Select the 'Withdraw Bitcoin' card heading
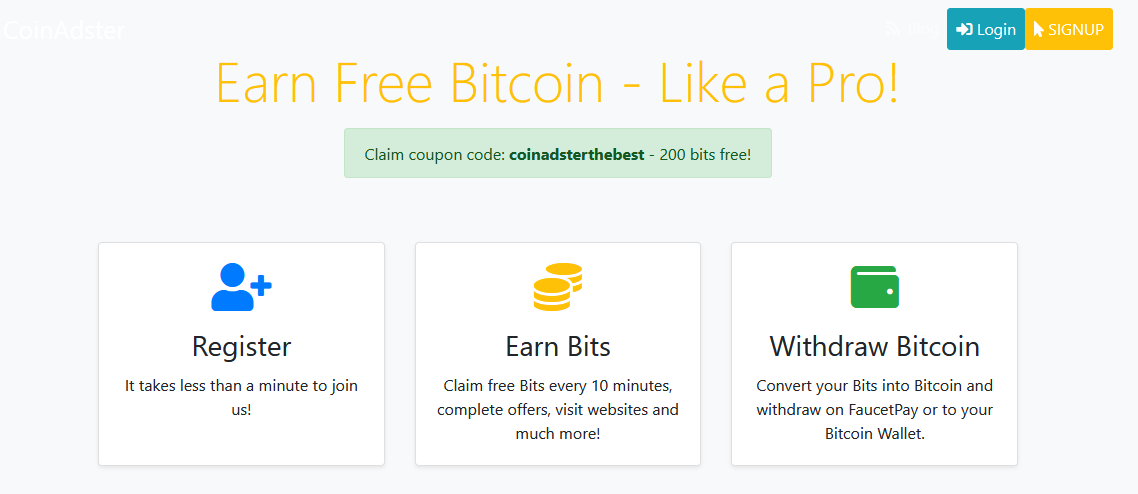This screenshot has height=494, width=1138. 874,346
